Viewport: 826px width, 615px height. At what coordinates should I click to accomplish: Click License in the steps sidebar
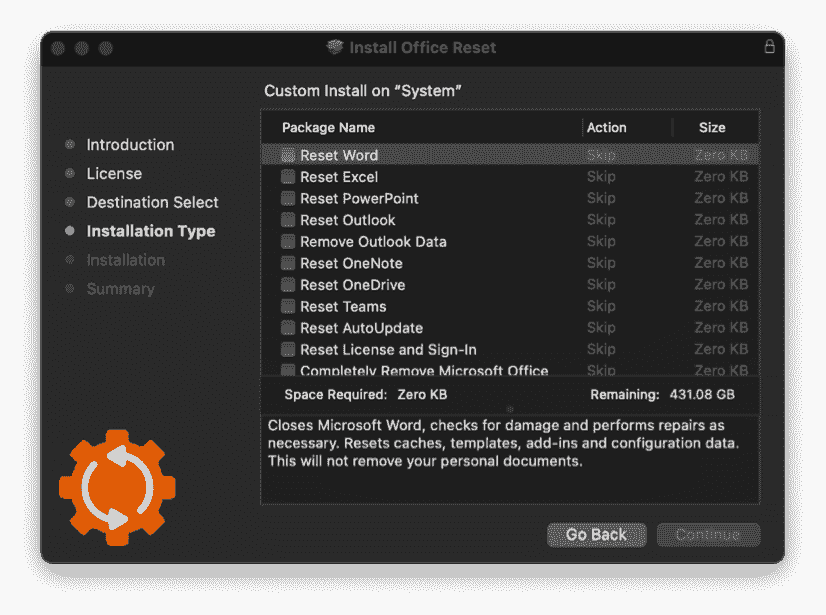click(x=114, y=173)
